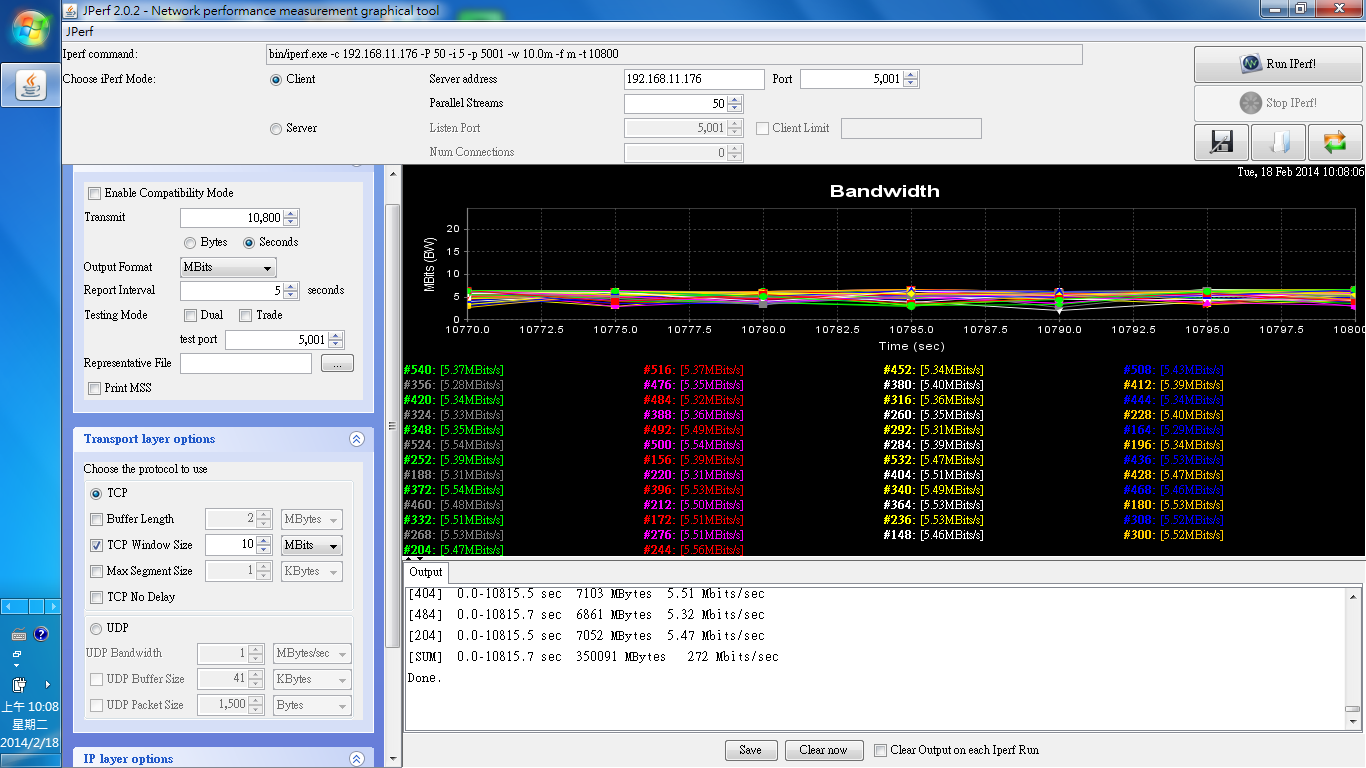Click the #540 stream legend entry
This screenshot has height=768, width=1366.
[453, 370]
